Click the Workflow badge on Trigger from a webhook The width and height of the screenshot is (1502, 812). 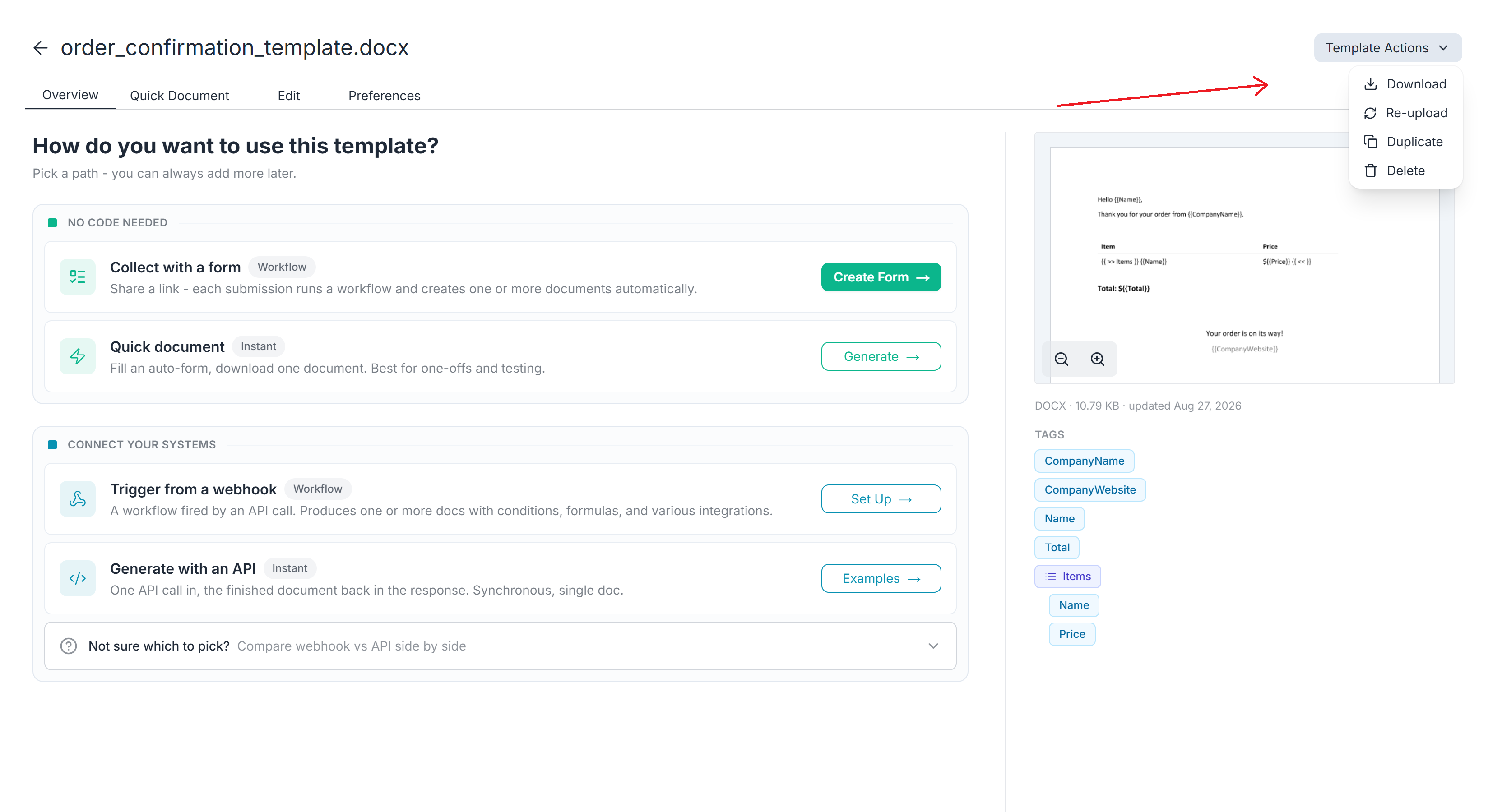(317, 489)
